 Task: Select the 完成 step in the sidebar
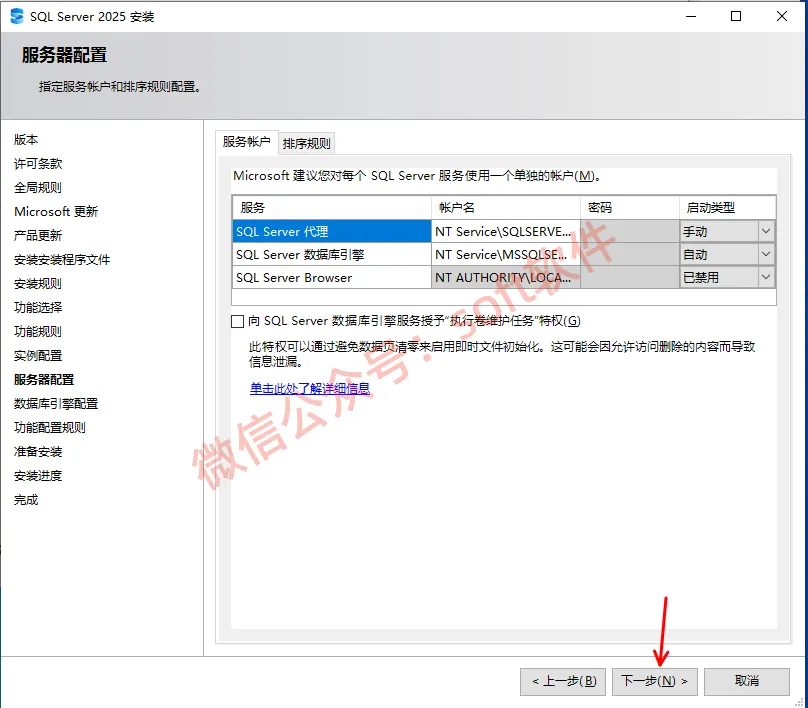[x=26, y=500]
